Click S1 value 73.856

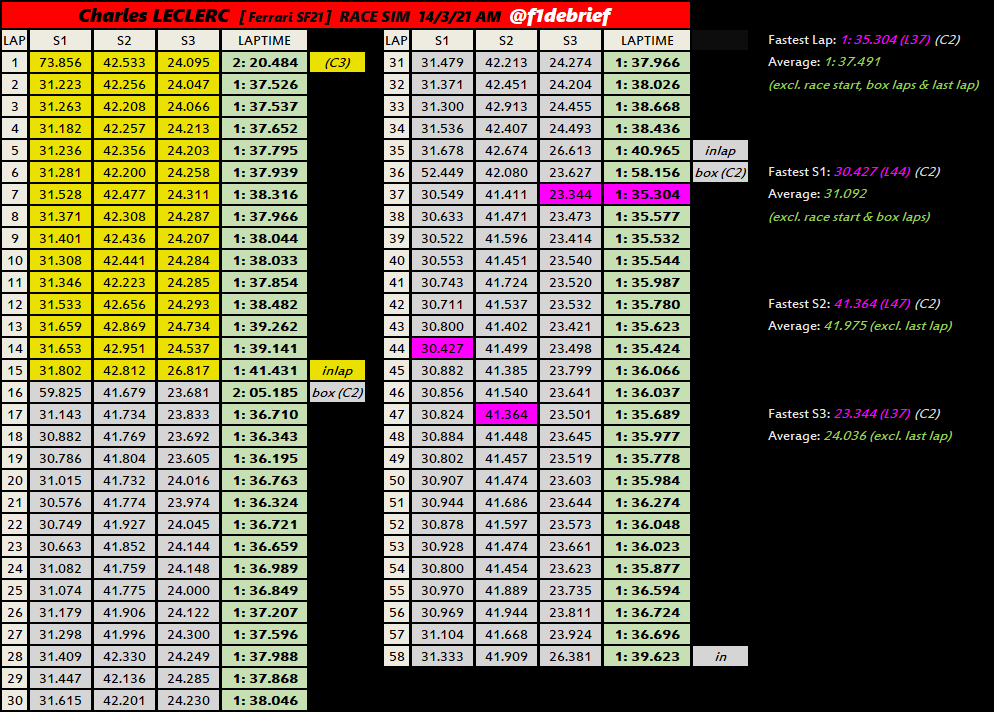point(60,62)
